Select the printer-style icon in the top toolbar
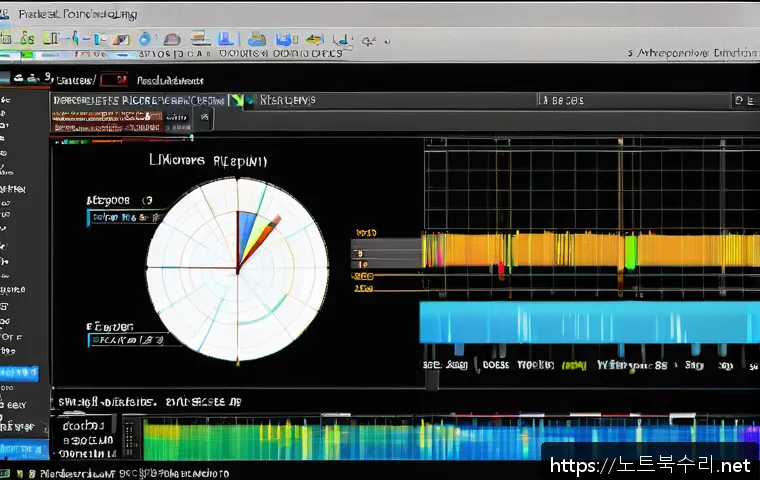This screenshot has height=480, width=760. coord(200,39)
